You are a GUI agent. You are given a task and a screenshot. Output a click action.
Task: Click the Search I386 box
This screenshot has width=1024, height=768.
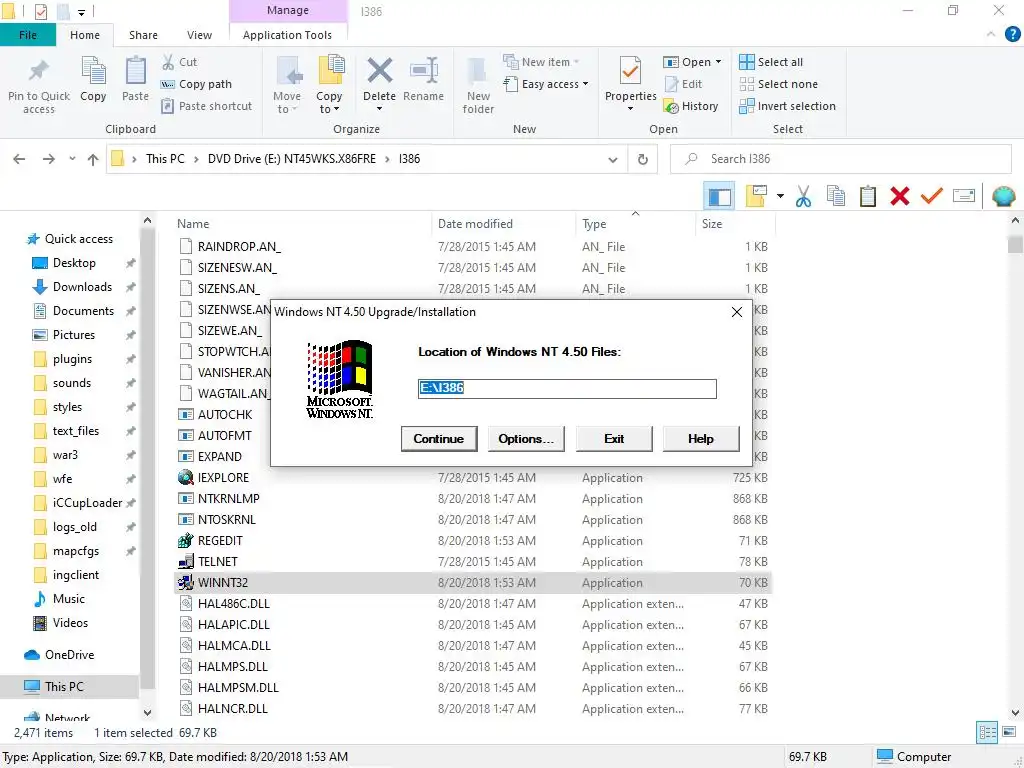[x=841, y=159]
